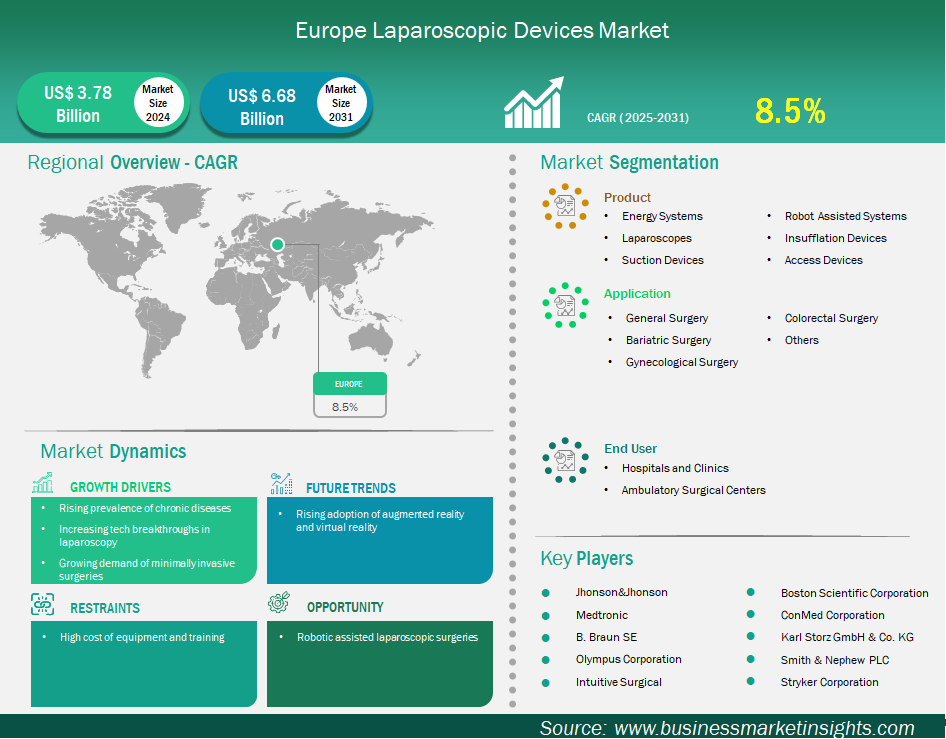Click the US$ 3.78 Billion pill
Image resolution: width=946 pixels, height=739 pixels.
point(104,103)
